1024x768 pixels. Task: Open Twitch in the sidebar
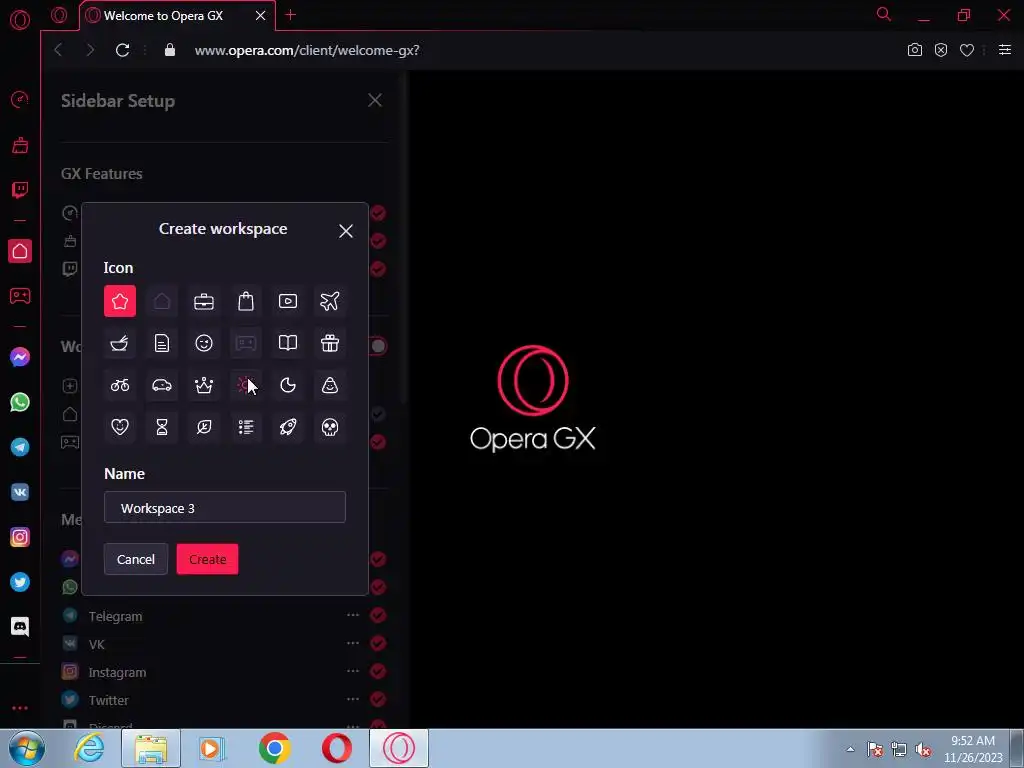(20, 190)
